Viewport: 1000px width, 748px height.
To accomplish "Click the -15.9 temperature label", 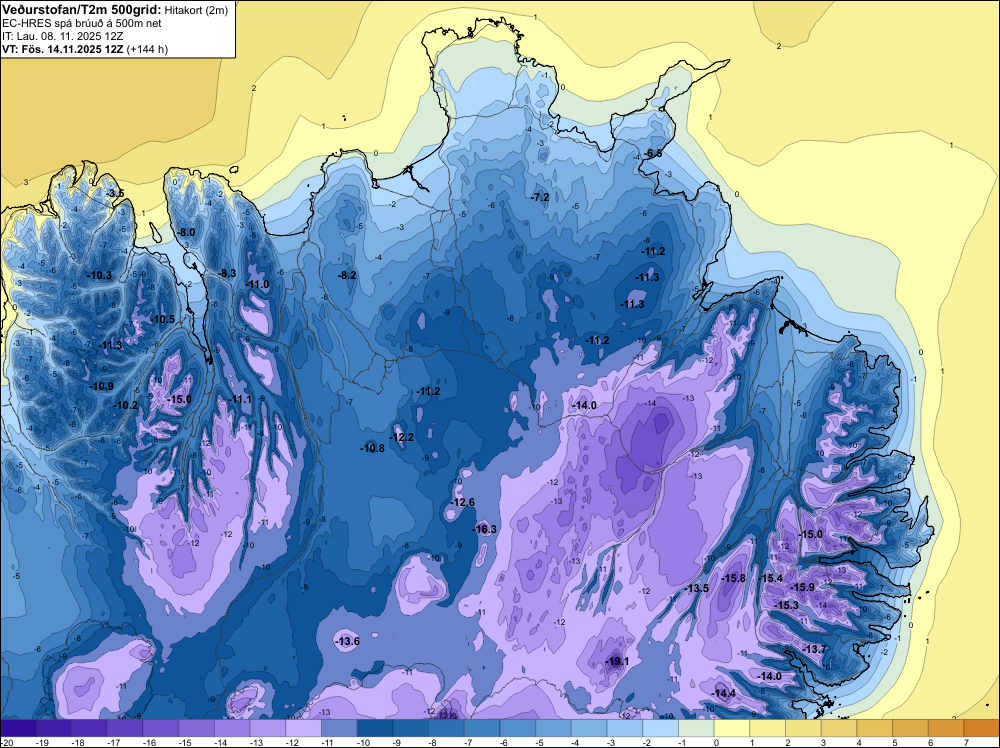I will click(803, 587).
